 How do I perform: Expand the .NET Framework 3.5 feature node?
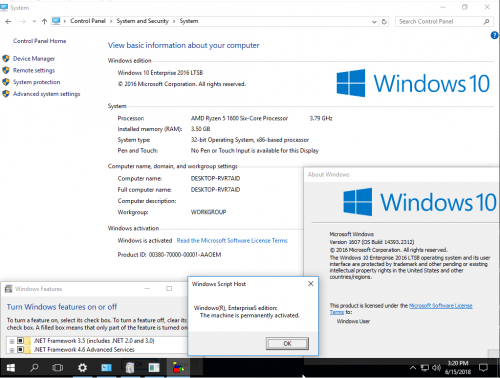click(12, 341)
